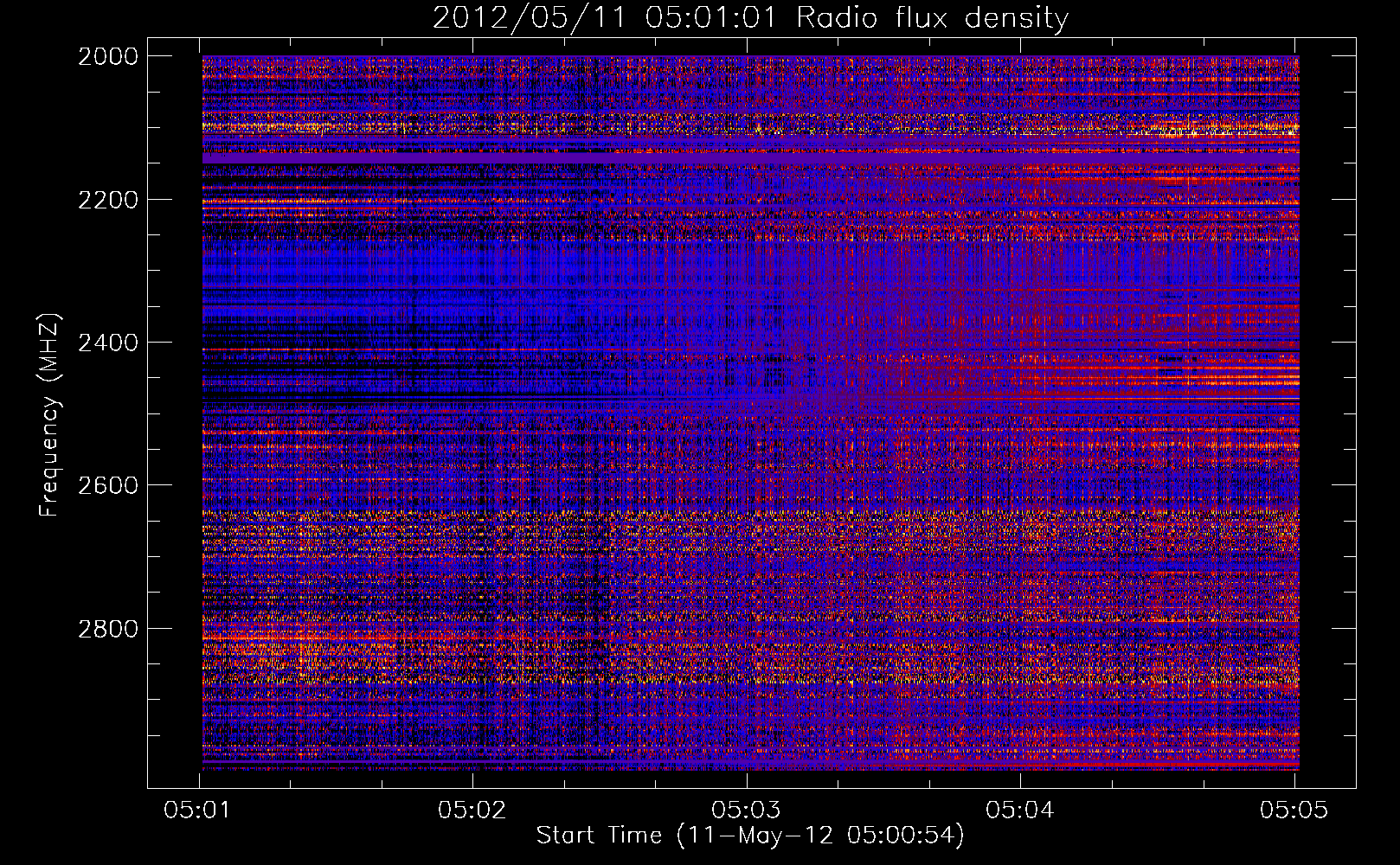The image size is (1400, 865).
Task: Select the 2000 frequency axis label
Action: 108,56
